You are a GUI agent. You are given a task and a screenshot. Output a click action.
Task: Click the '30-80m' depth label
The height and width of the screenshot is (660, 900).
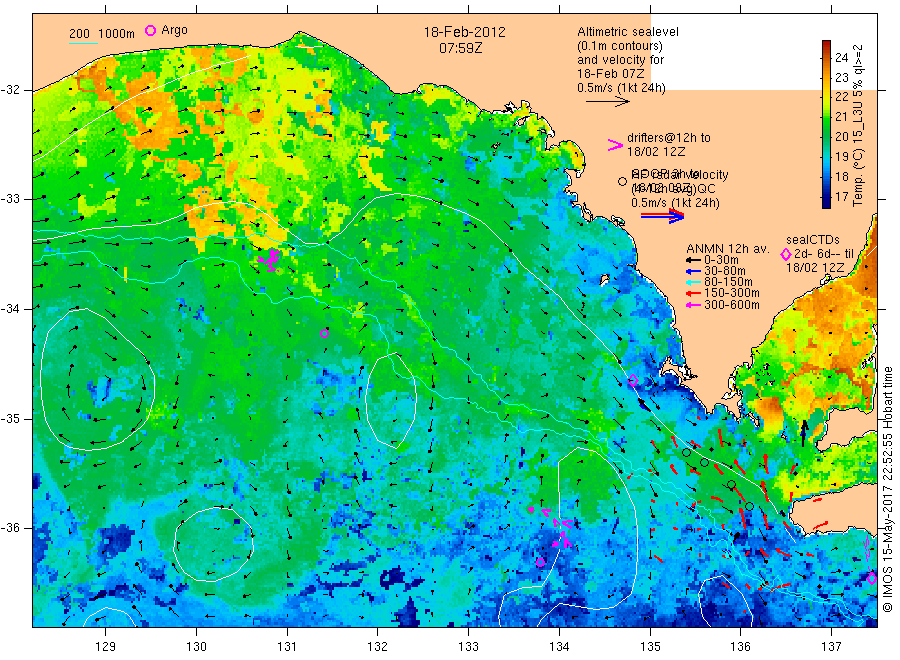coord(725,271)
